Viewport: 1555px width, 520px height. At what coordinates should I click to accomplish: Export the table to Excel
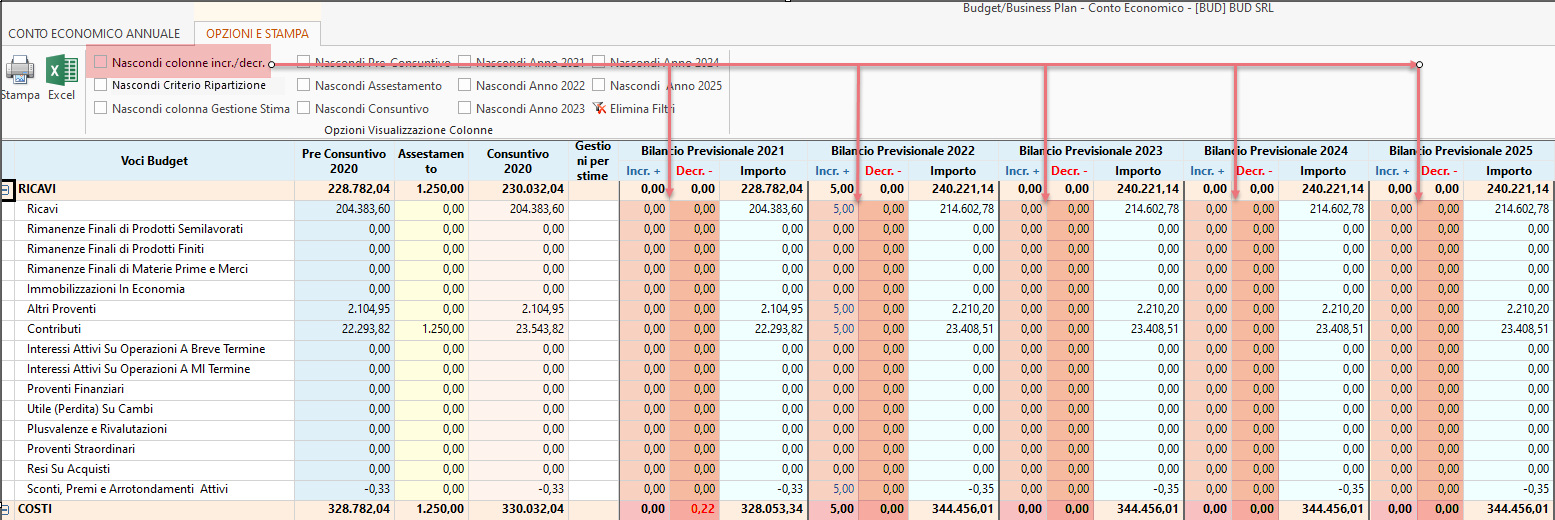62,78
